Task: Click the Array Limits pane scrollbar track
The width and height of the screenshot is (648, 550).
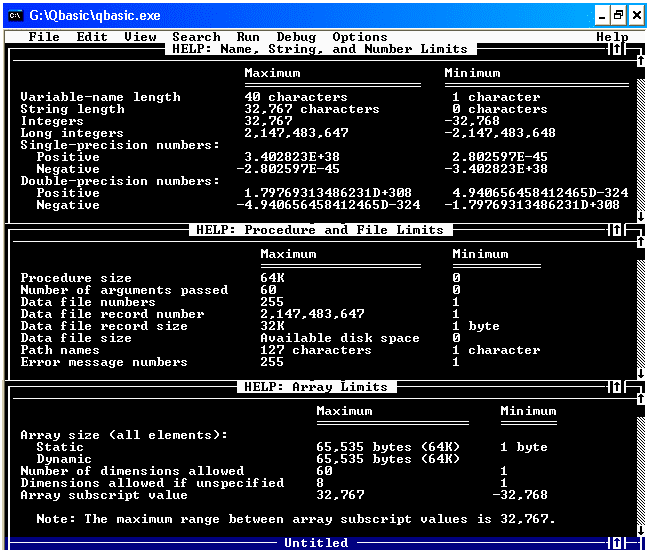Action: click(x=641, y=471)
